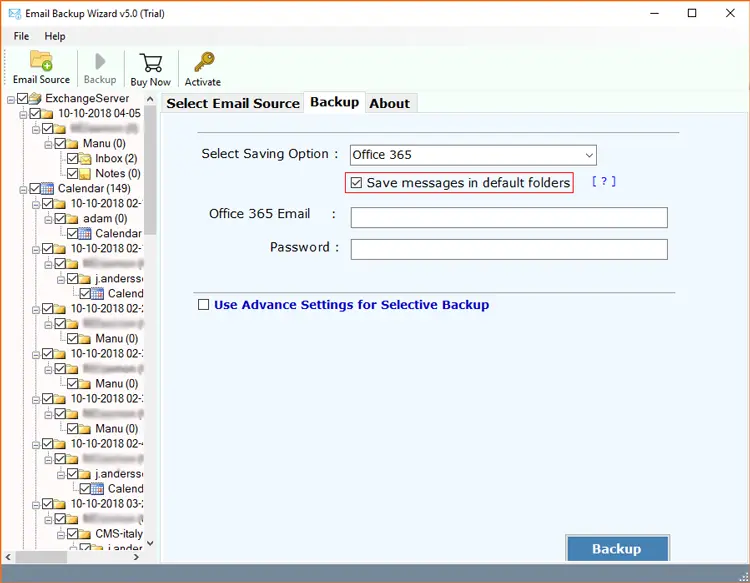Switch to the Backup tab

(x=334, y=102)
